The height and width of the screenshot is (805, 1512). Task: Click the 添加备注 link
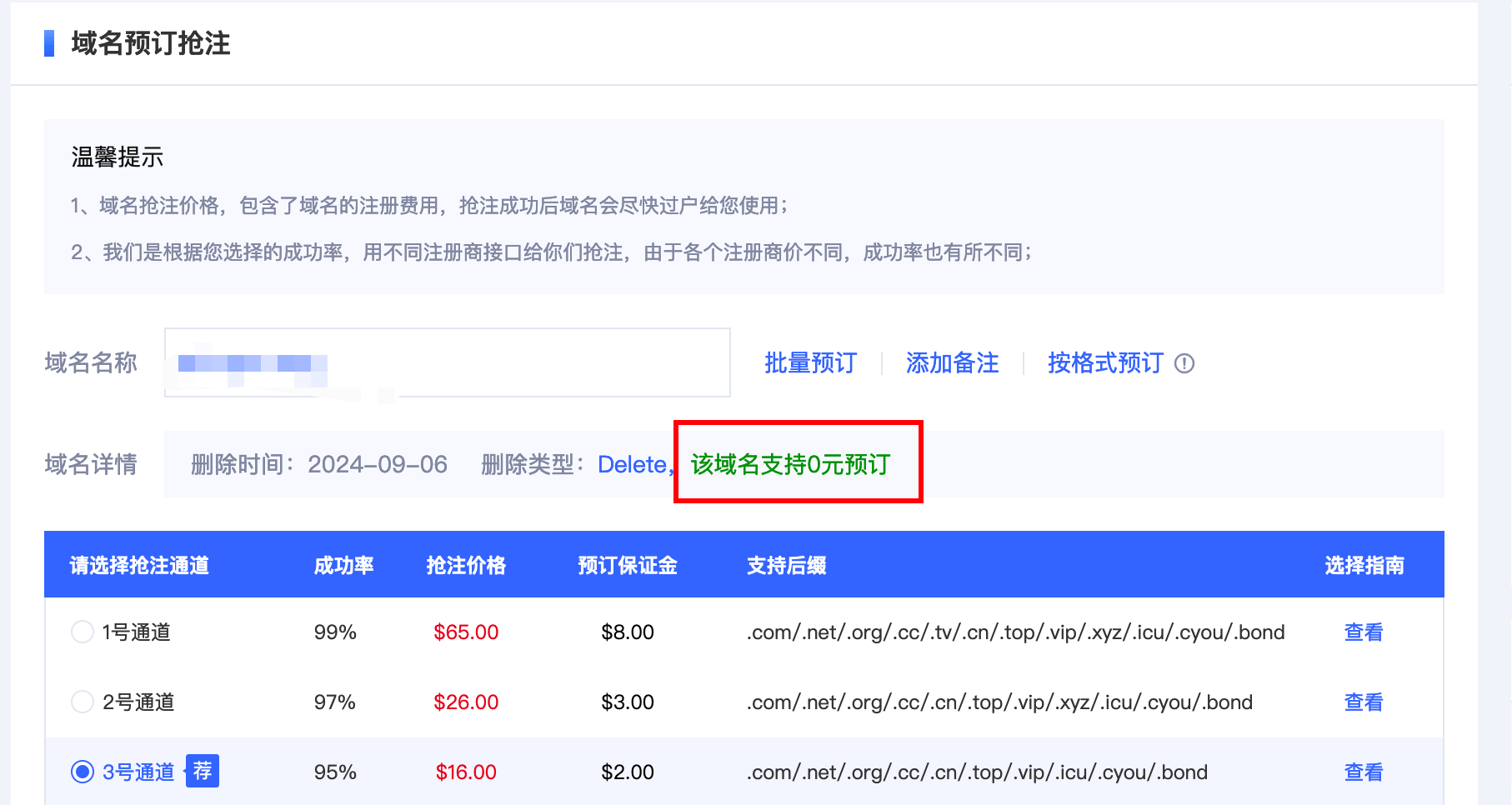click(952, 363)
